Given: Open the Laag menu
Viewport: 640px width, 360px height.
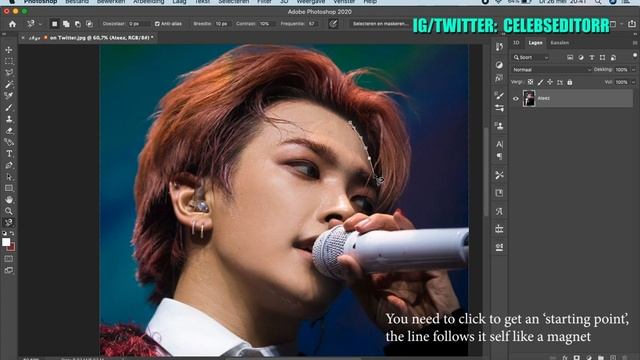Looking at the screenshot, I should click(179, 2).
